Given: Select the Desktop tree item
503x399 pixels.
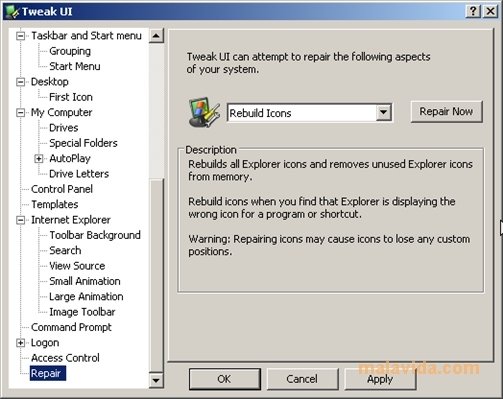Looking at the screenshot, I should (x=50, y=82).
